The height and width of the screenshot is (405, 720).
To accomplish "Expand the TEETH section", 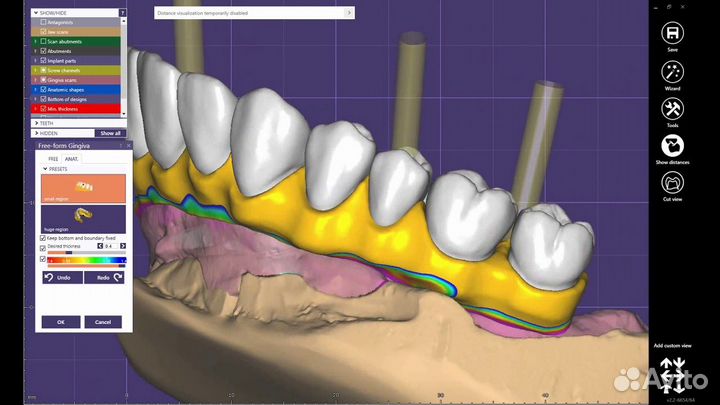I will (37, 122).
